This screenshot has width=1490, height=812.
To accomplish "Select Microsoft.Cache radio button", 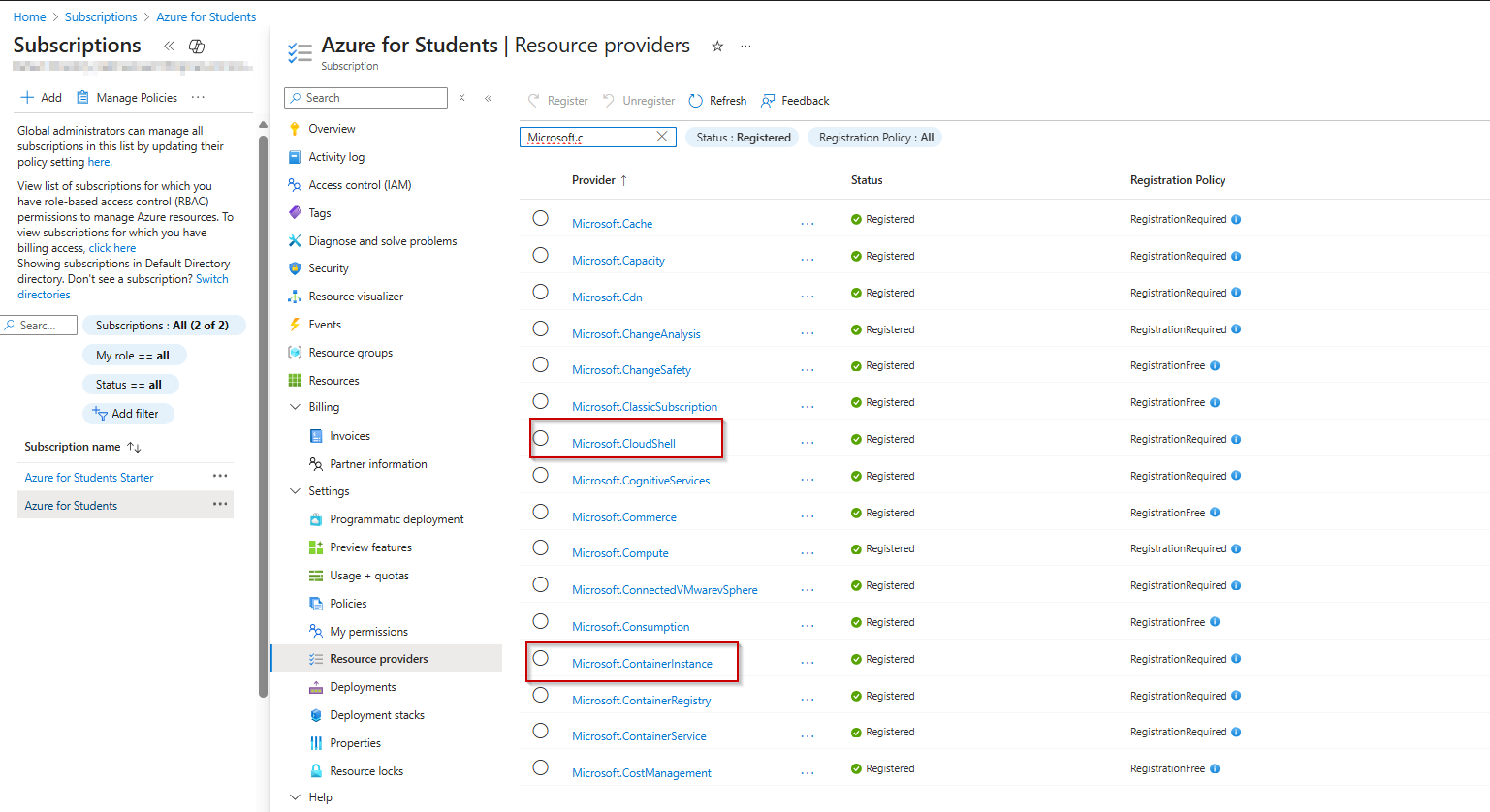I will (x=541, y=219).
